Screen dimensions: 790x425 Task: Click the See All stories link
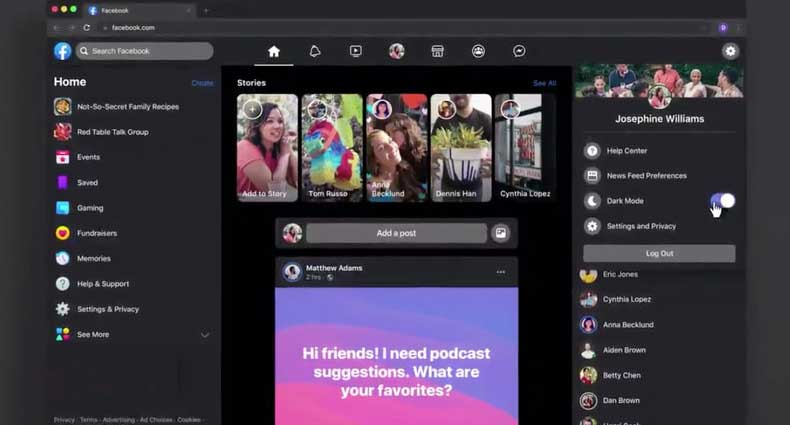tap(544, 83)
